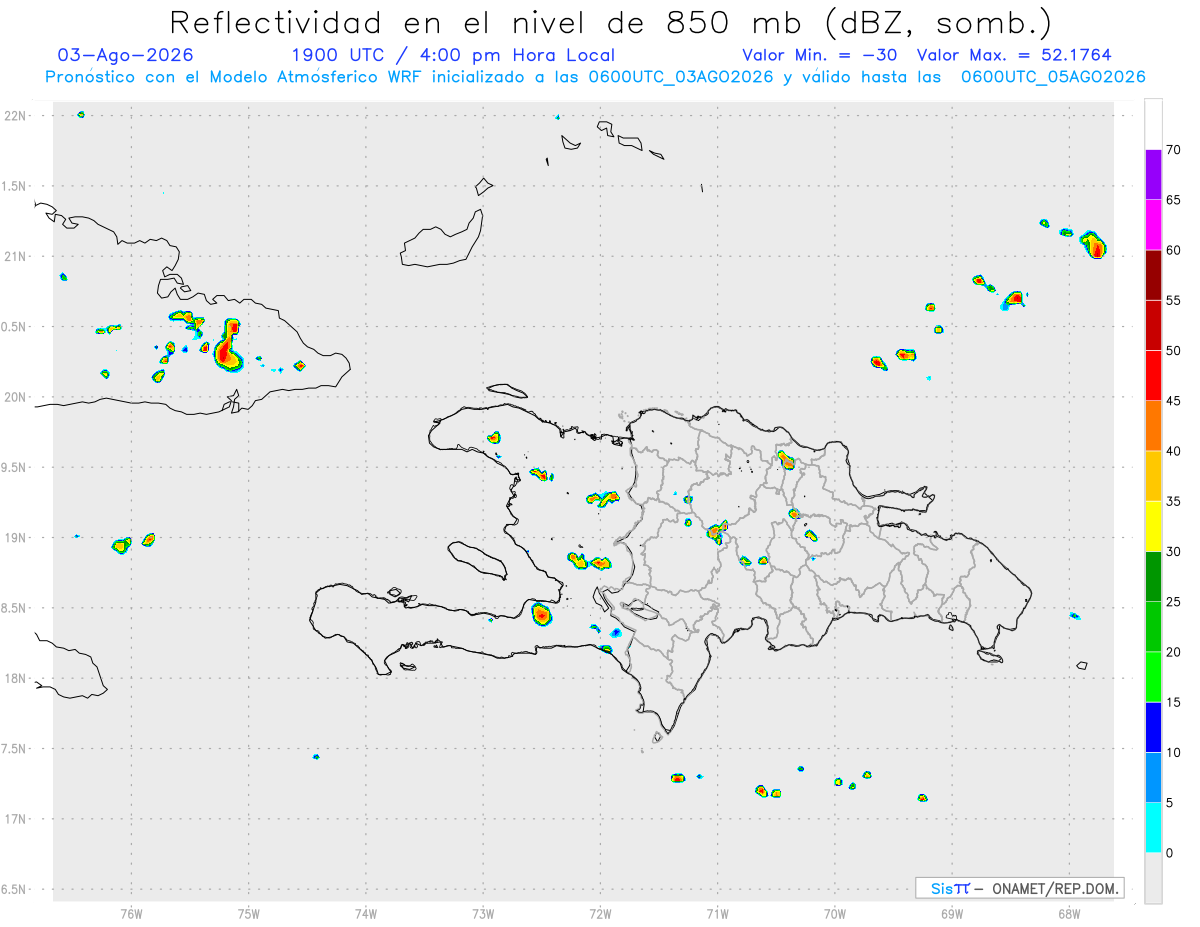Click the time text "1900 UTC / 4:00 pm Hora Local"
This screenshot has height=927, width=1200.
point(453,55)
